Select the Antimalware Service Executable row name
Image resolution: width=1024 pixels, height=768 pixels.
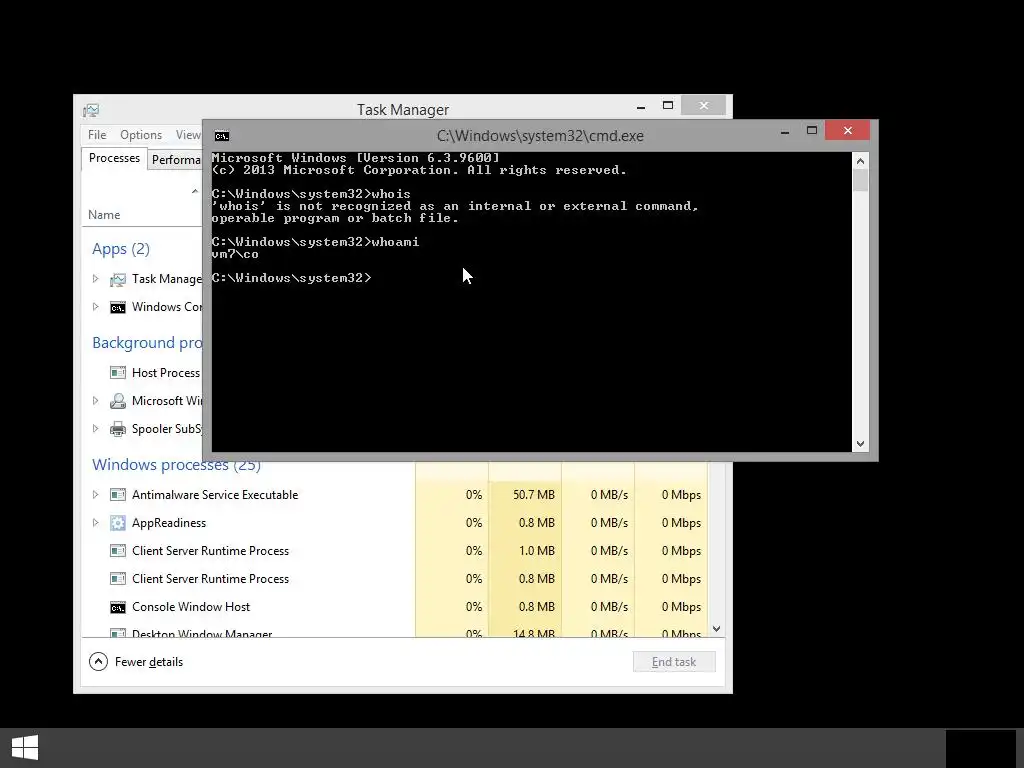pyautogui.click(x=215, y=495)
